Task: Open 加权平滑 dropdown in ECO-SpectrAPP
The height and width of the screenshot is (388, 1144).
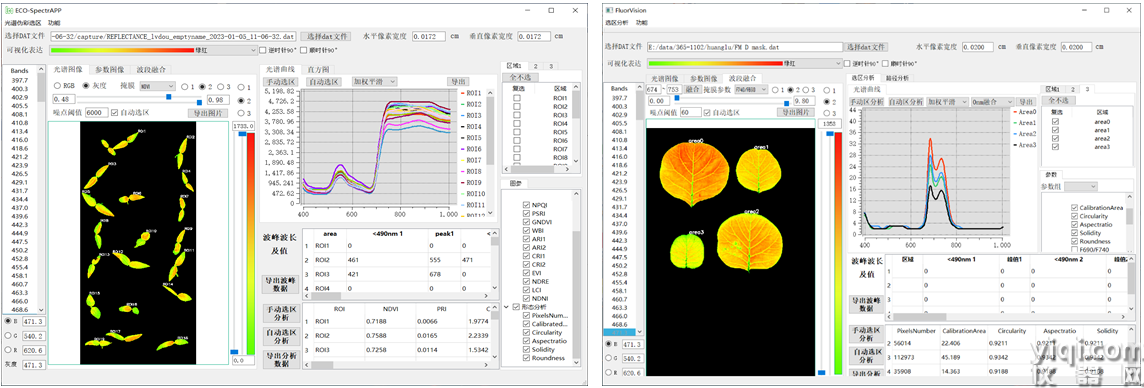Action: click(x=374, y=82)
